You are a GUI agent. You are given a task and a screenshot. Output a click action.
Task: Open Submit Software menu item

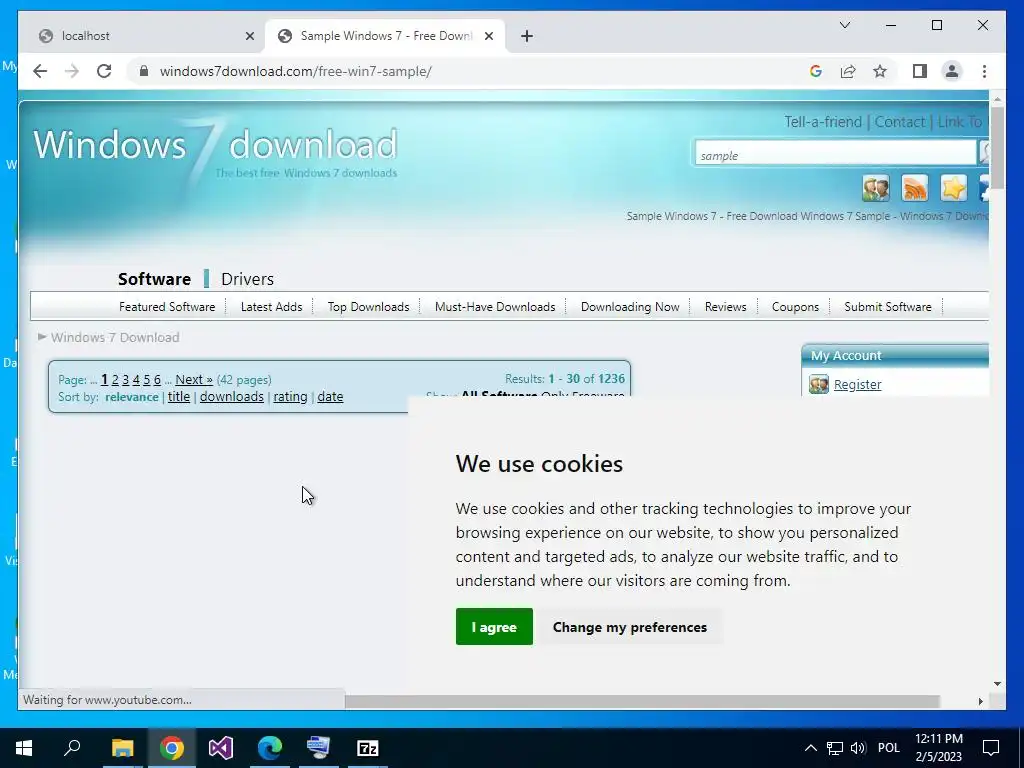pyautogui.click(x=888, y=306)
